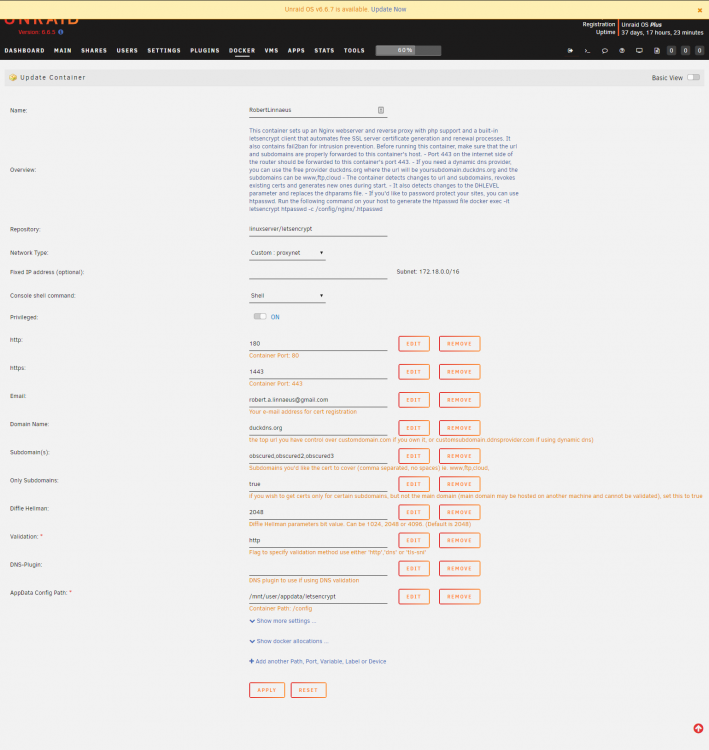Viewport: 709px width, 750px height.
Task: Click Edit for the Validation row
Action: point(414,540)
